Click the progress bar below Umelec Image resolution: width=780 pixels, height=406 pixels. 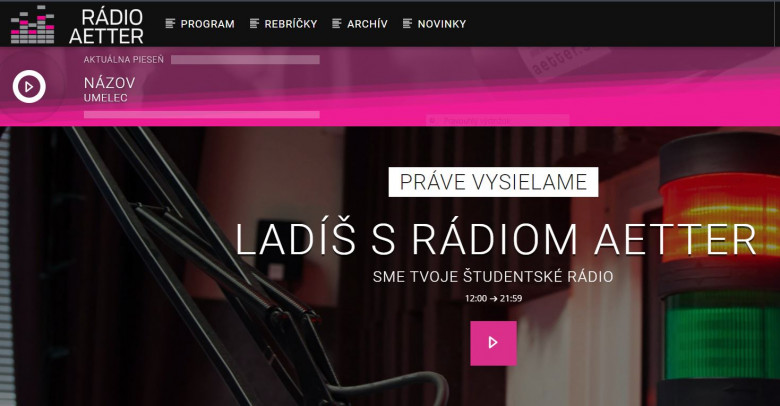pyautogui.click(x=201, y=115)
